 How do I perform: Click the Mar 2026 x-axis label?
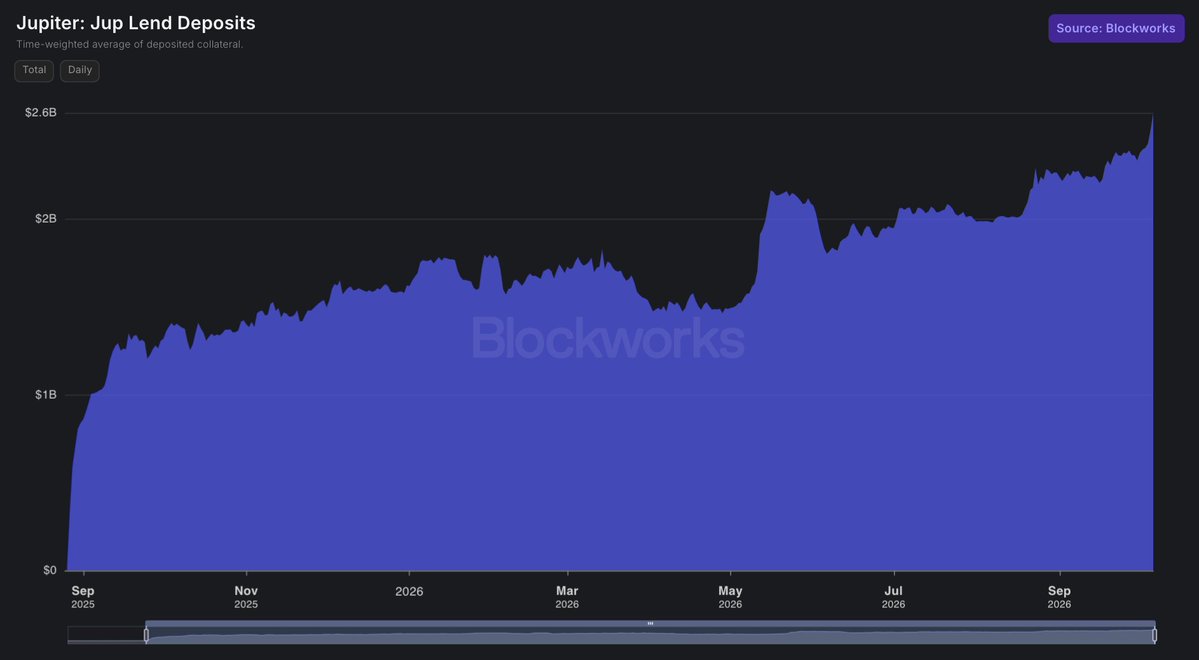567,597
